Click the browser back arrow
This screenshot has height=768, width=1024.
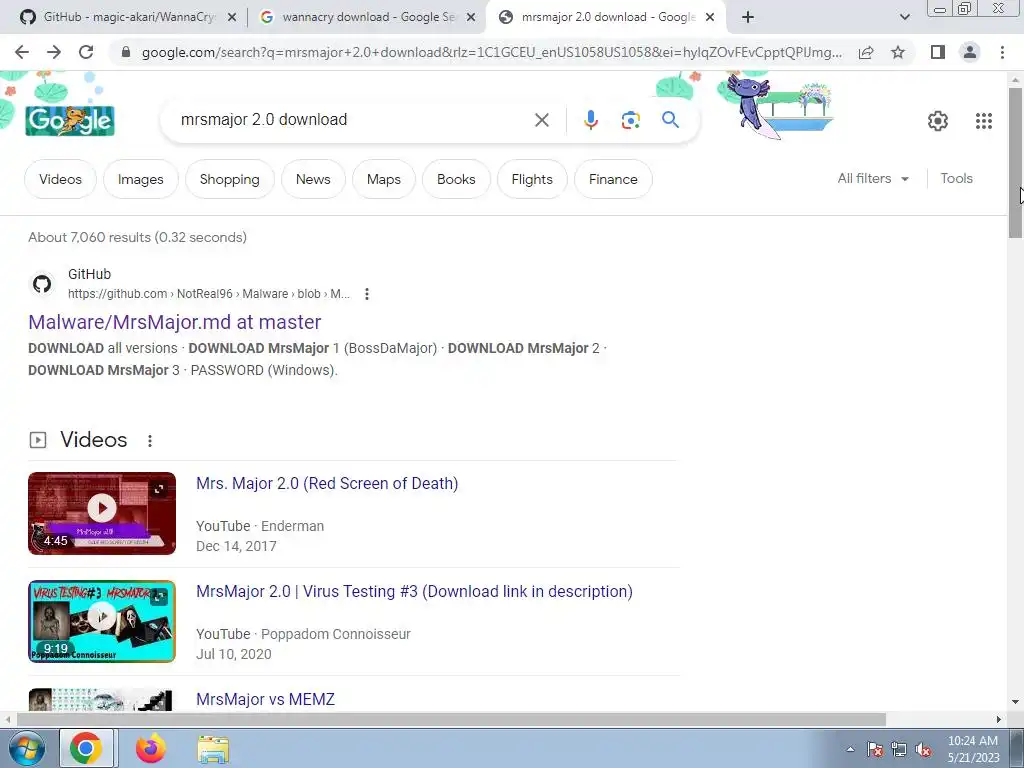[x=22, y=52]
